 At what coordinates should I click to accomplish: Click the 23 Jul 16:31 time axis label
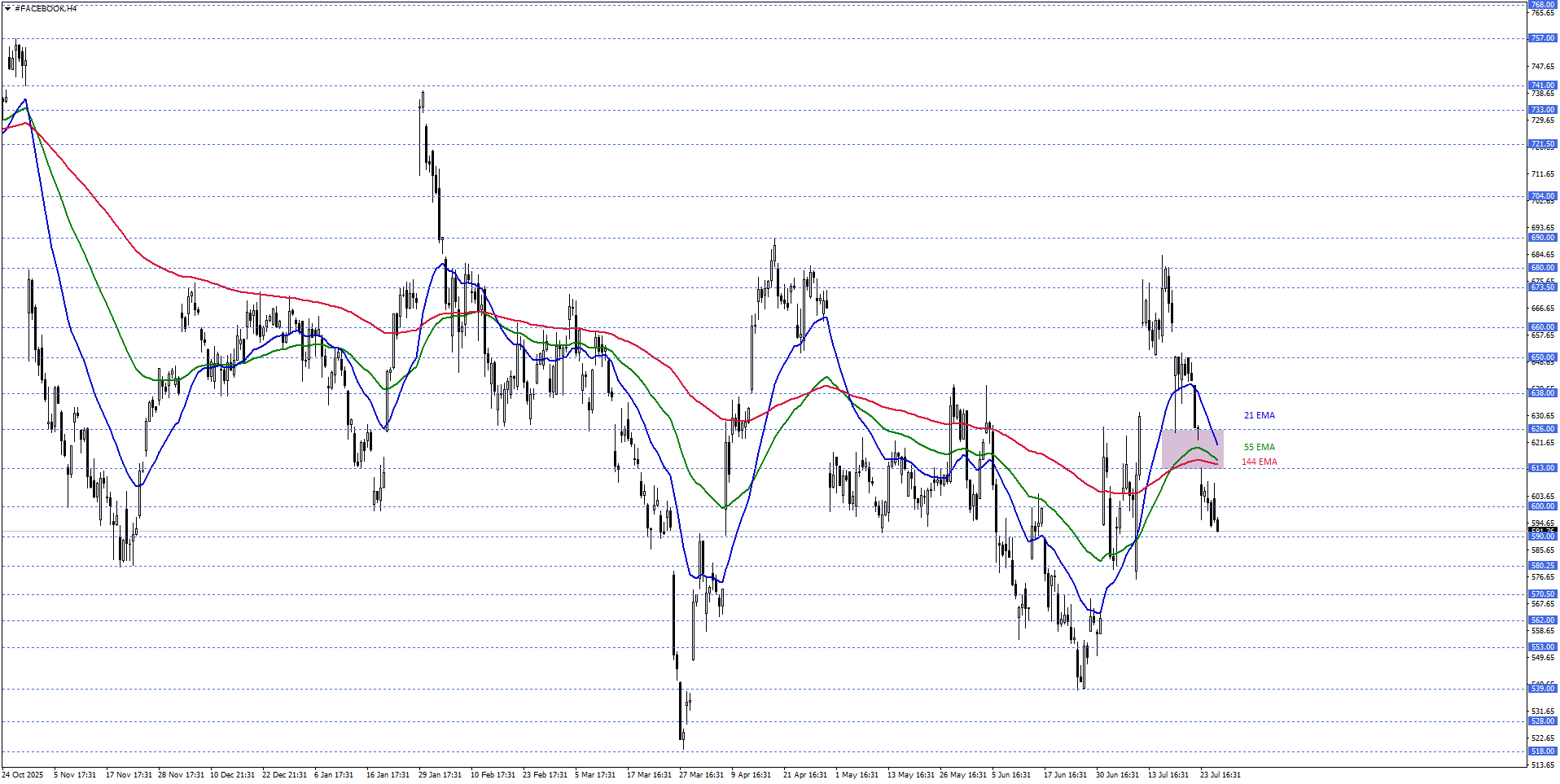click(x=1220, y=775)
